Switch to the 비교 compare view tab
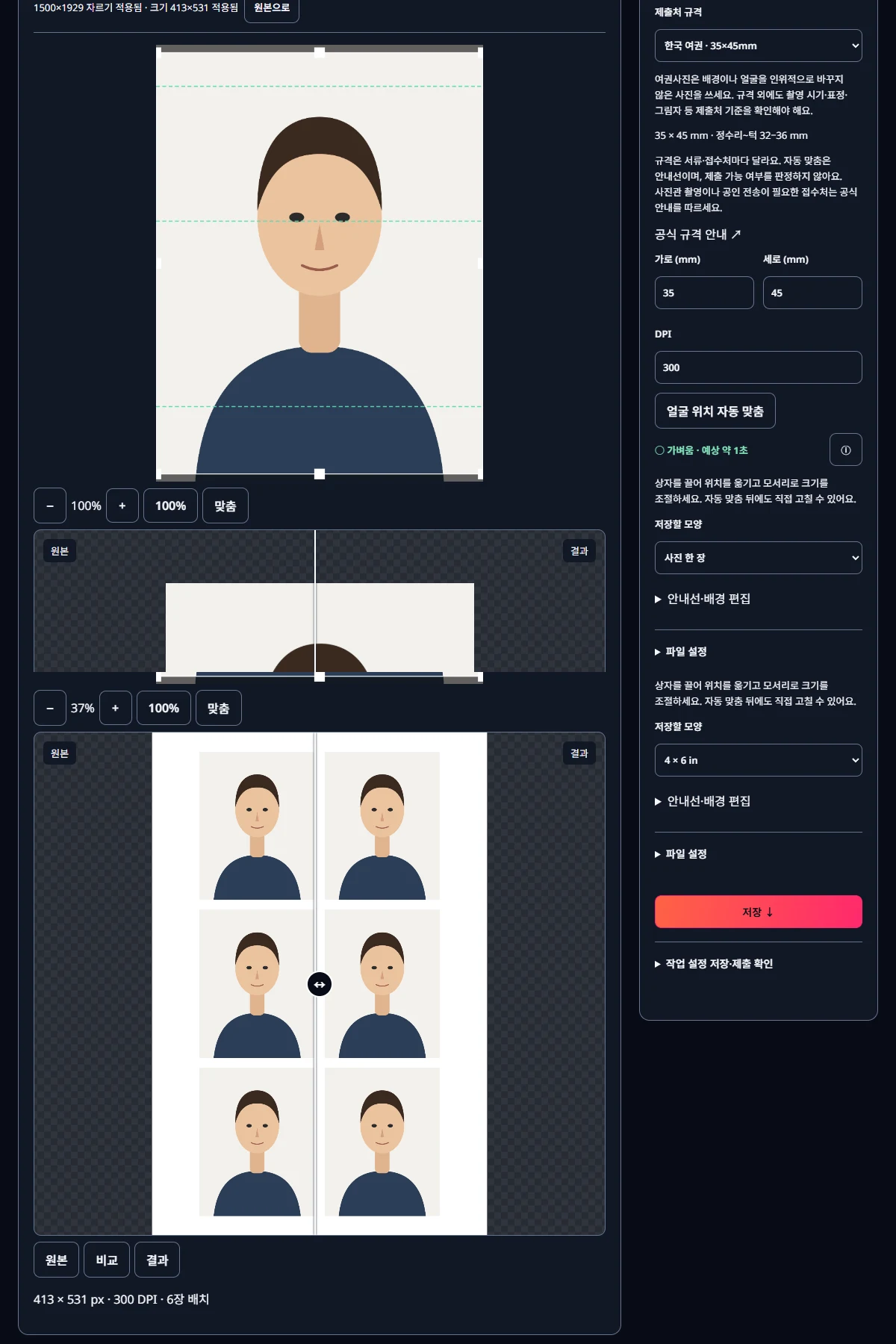 tap(107, 1260)
